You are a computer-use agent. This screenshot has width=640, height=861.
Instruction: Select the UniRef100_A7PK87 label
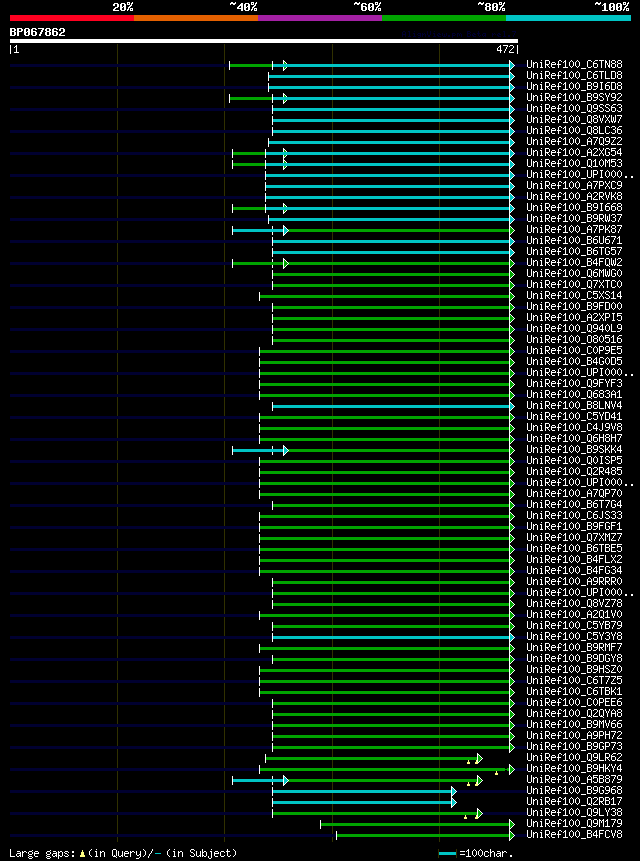(x=574, y=230)
